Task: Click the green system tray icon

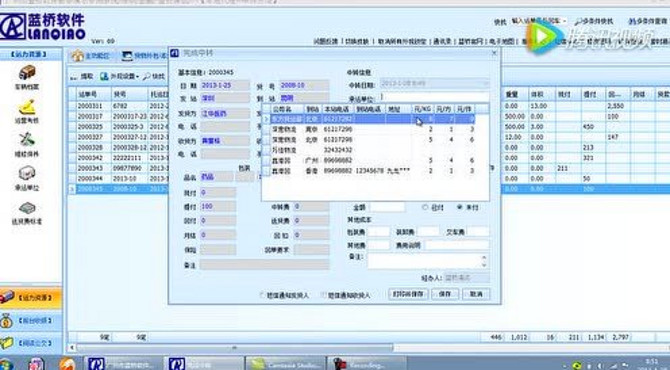Action: (x=576, y=366)
